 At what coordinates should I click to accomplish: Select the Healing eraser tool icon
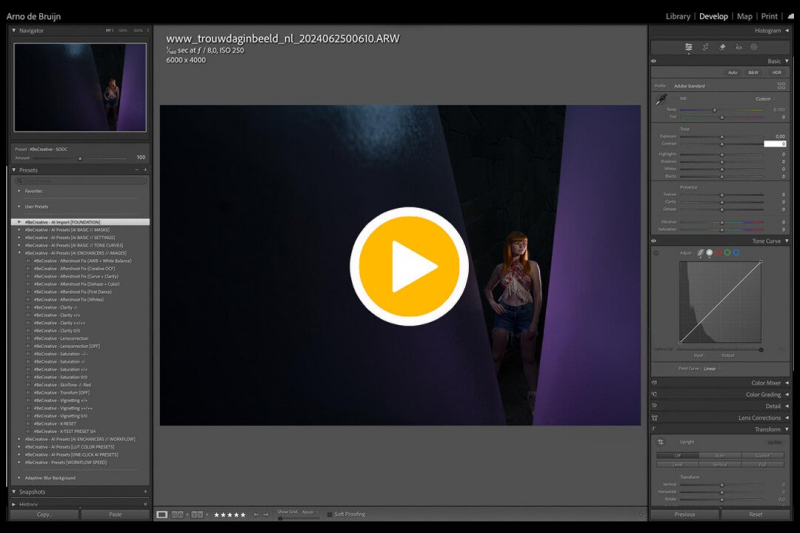pos(722,47)
